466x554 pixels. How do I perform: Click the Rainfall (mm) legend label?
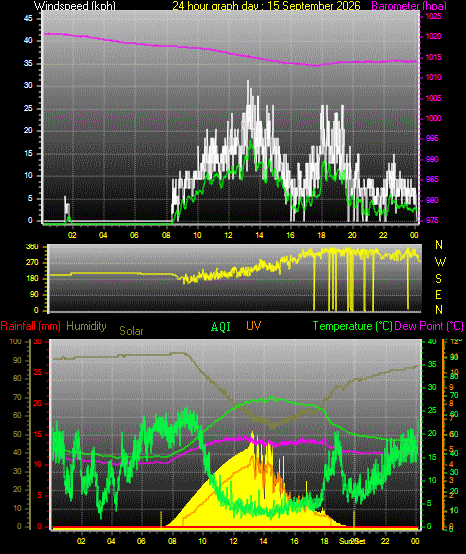pos(30,326)
